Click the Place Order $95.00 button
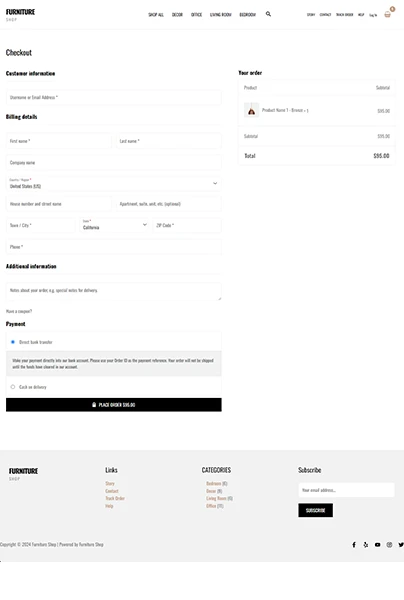Viewport: 404px width, 600px height. [114, 405]
